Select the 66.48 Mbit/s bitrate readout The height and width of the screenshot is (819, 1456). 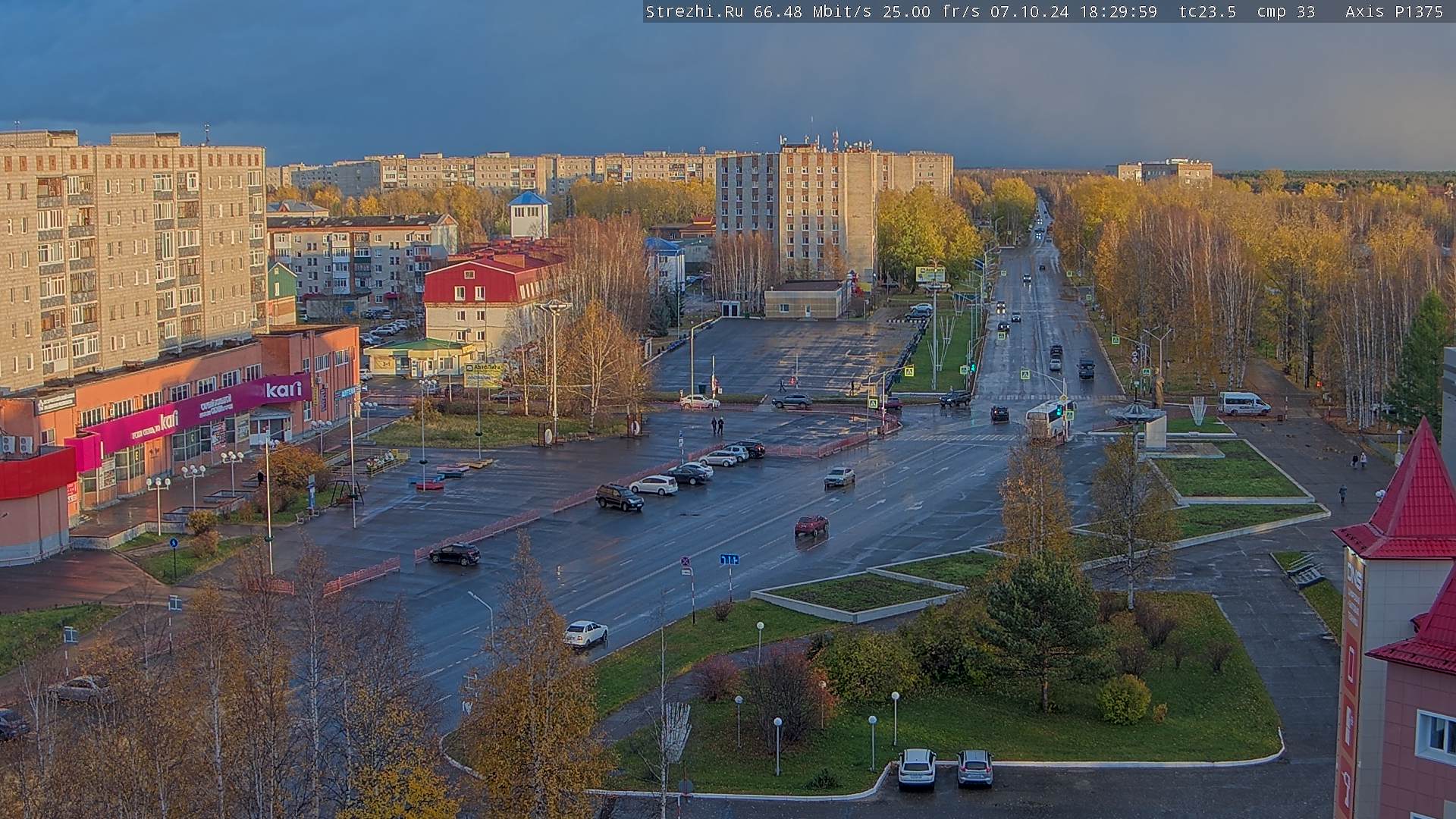(812, 11)
